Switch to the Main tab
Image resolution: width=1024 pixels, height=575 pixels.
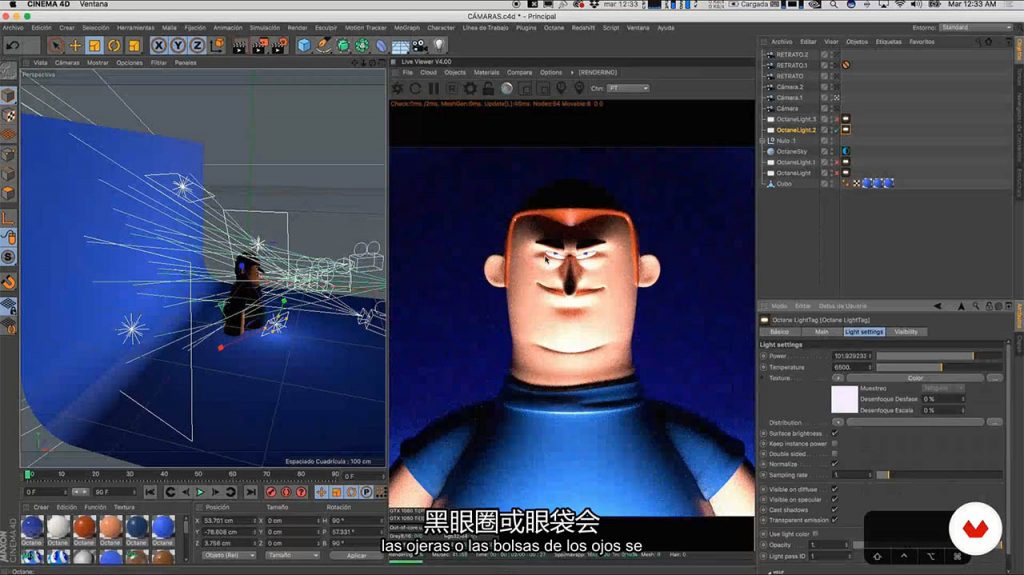(x=822, y=332)
